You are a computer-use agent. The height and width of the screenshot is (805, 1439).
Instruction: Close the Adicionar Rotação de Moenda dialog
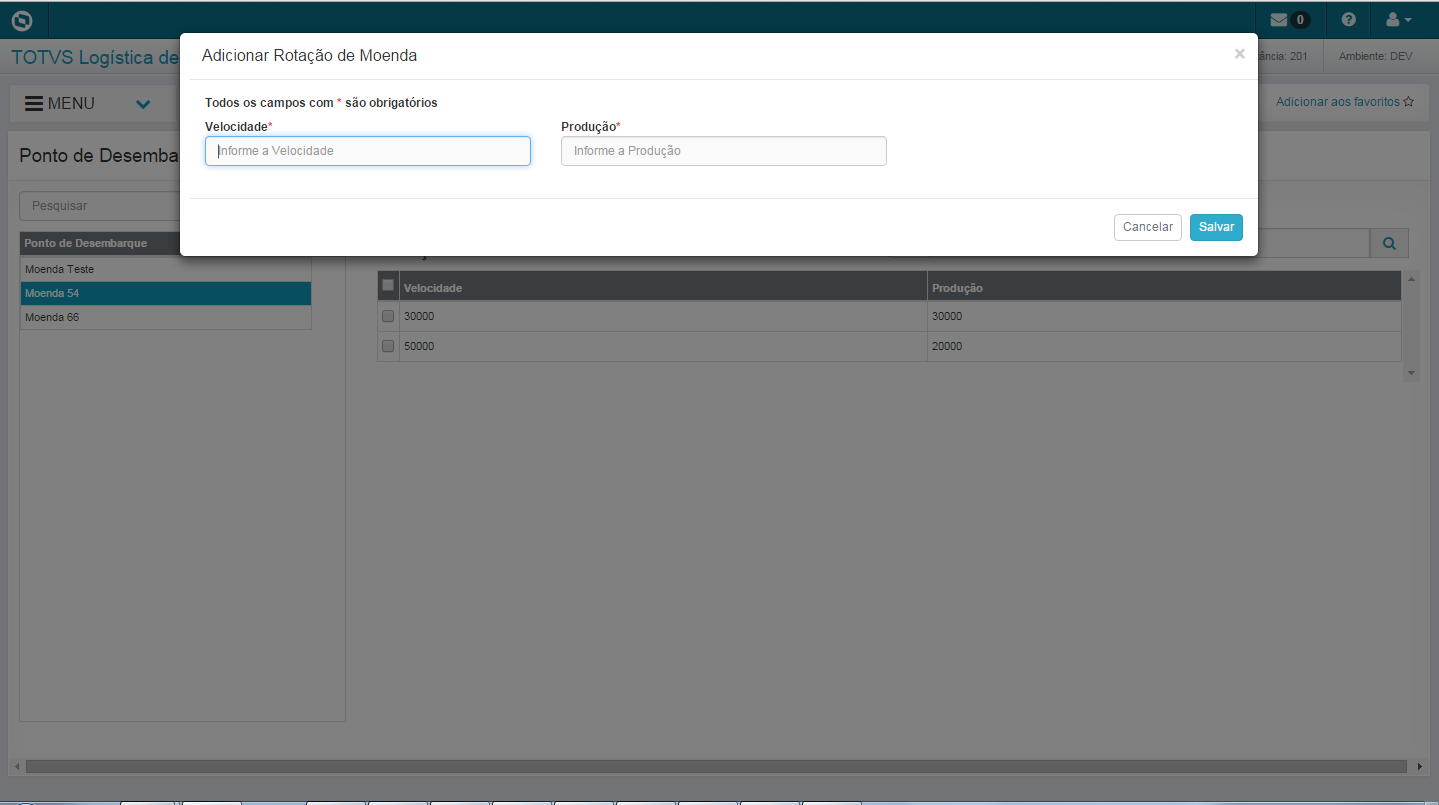1239,54
